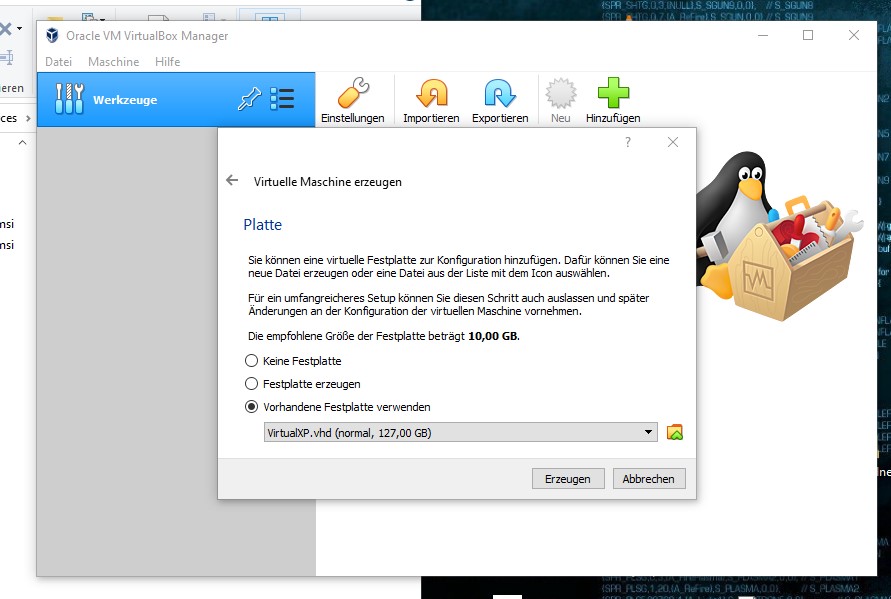Click the Virtuelle Maschine erzeugen title

pyautogui.click(x=328, y=182)
